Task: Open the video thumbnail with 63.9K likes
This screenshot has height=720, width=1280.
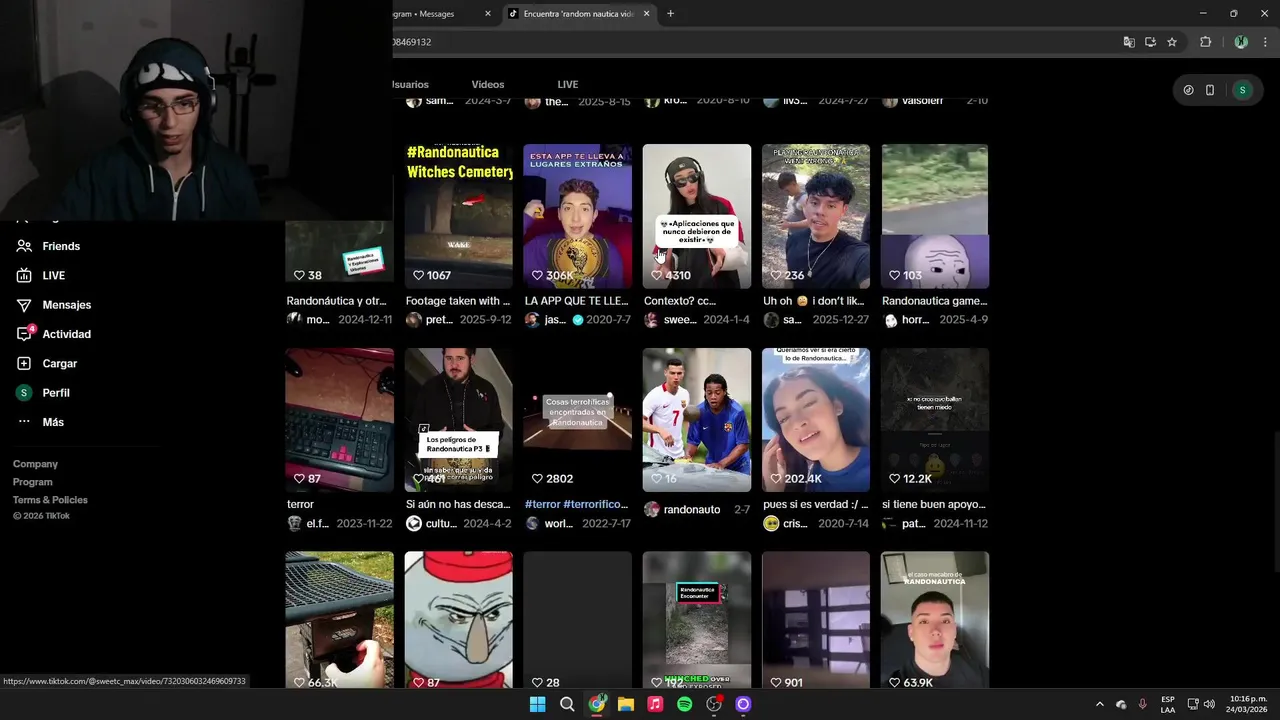Action: click(x=935, y=620)
